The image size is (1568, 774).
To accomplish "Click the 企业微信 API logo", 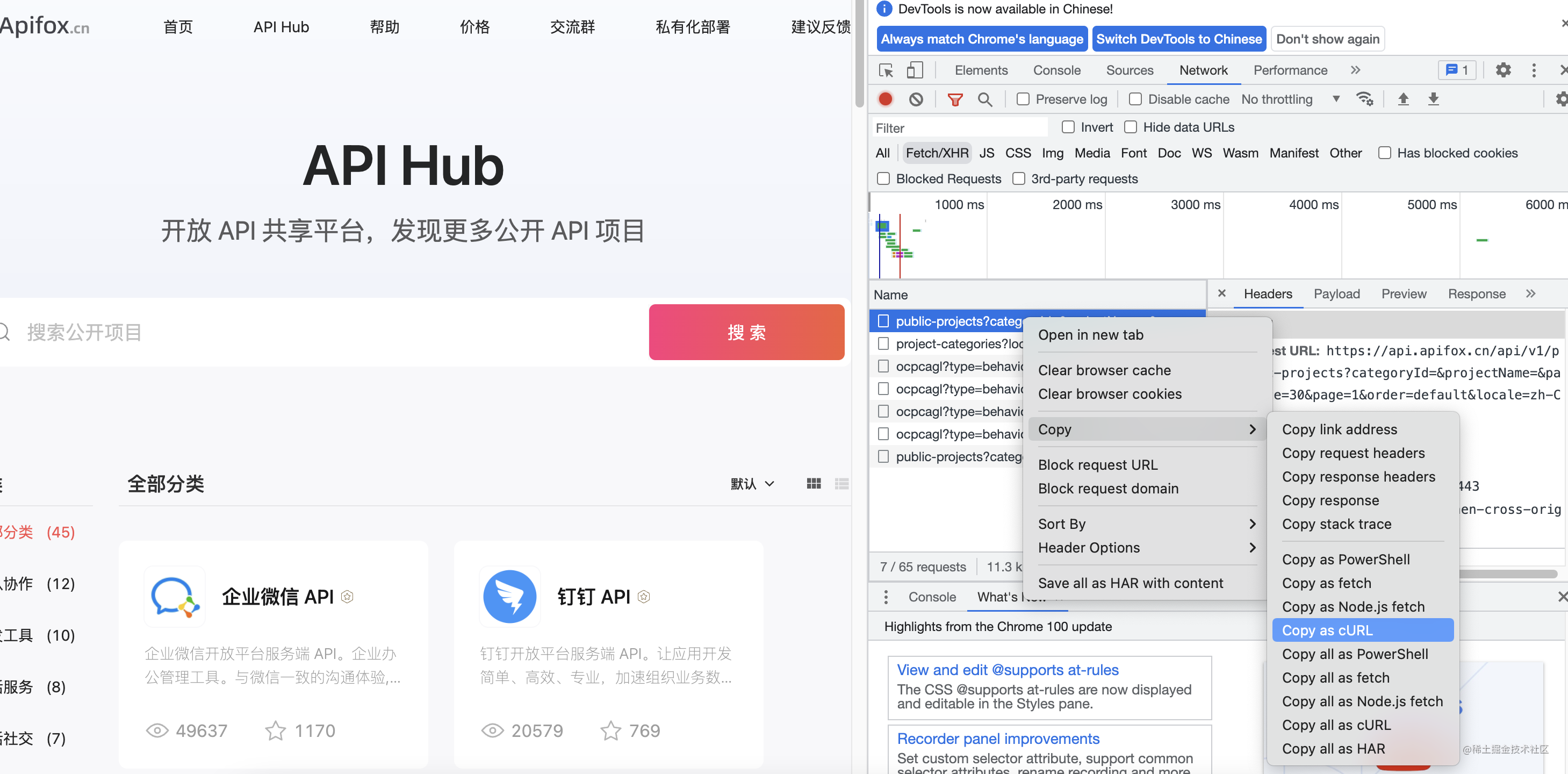I will [x=175, y=596].
